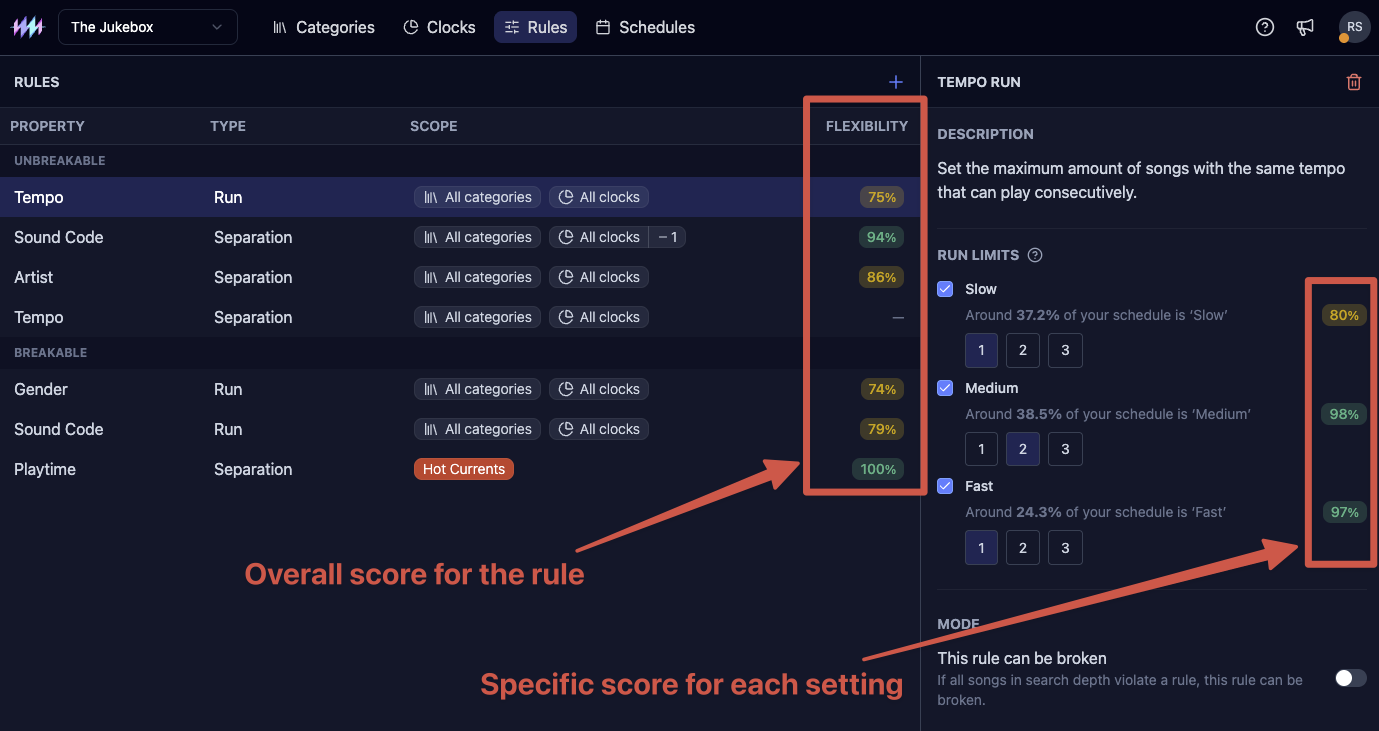Click the Sound Code clocks minus-one badge

[x=668, y=237]
